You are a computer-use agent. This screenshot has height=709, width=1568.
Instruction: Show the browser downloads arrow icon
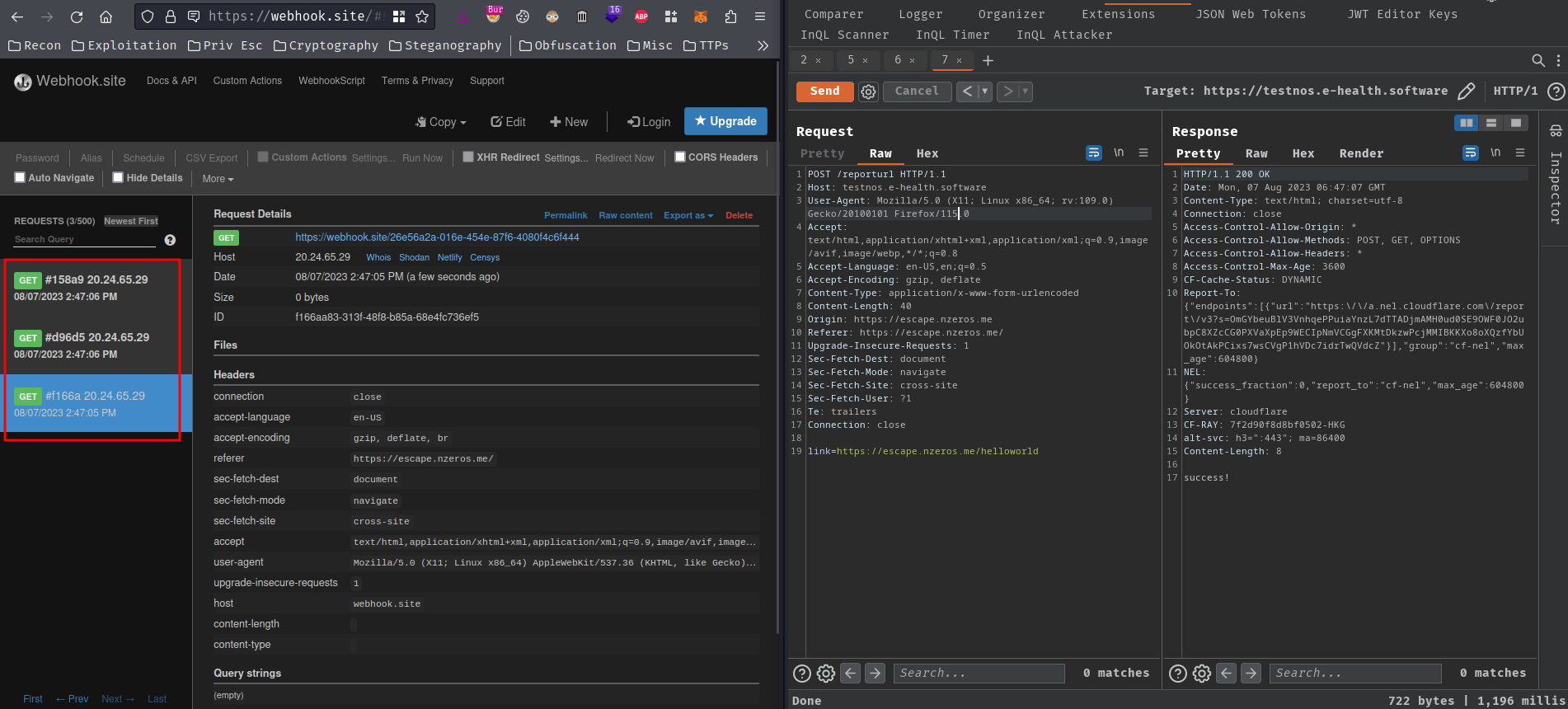point(464,16)
